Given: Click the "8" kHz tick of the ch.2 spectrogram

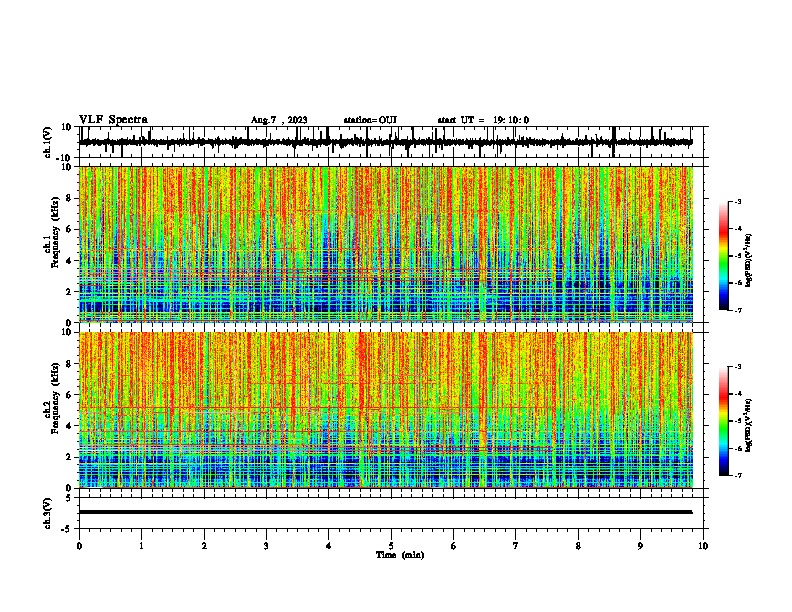Looking at the screenshot, I should (69, 364).
